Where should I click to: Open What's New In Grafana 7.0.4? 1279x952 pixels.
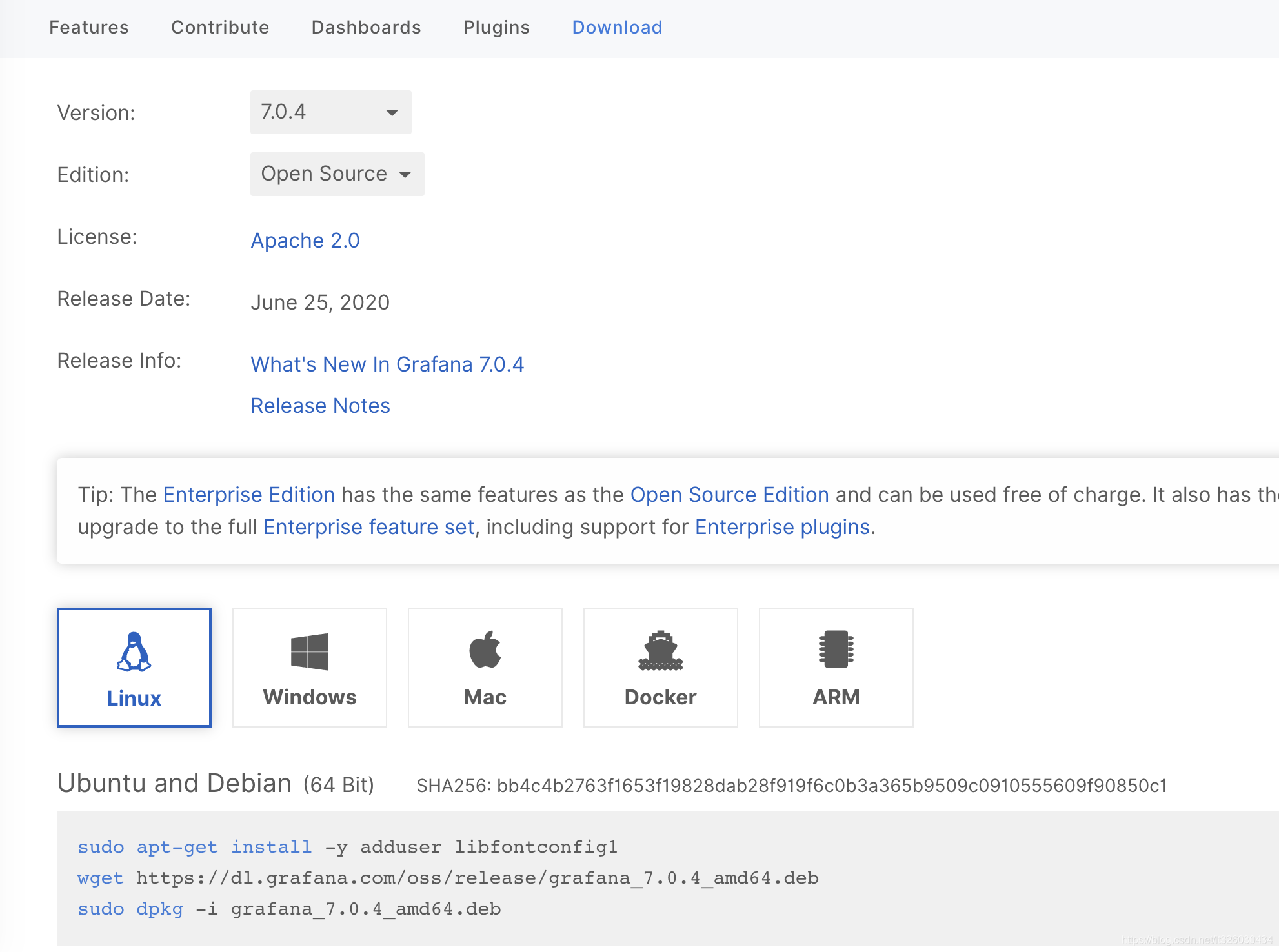click(x=387, y=364)
